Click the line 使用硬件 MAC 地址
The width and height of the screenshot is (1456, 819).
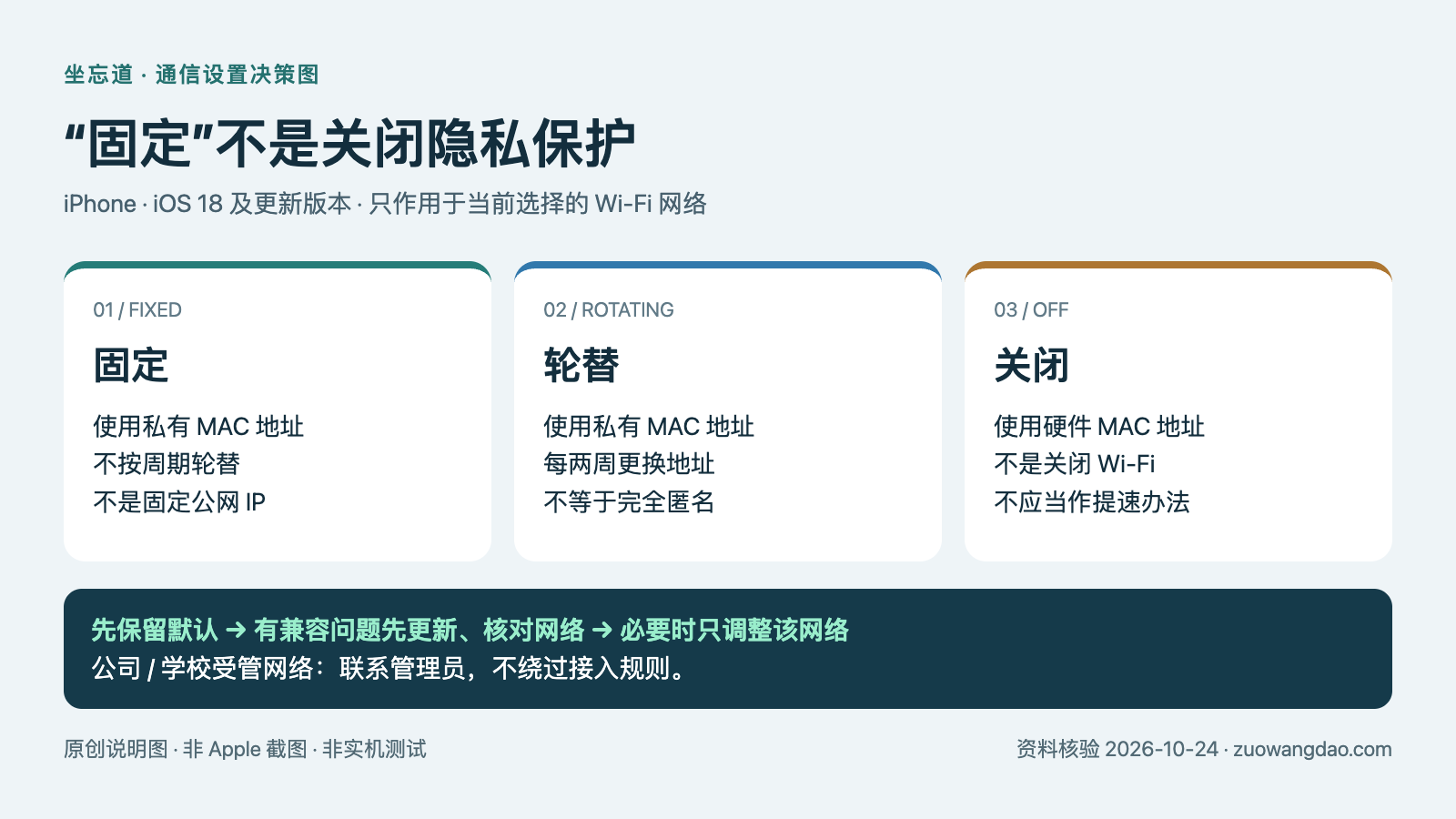(x=1099, y=427)
